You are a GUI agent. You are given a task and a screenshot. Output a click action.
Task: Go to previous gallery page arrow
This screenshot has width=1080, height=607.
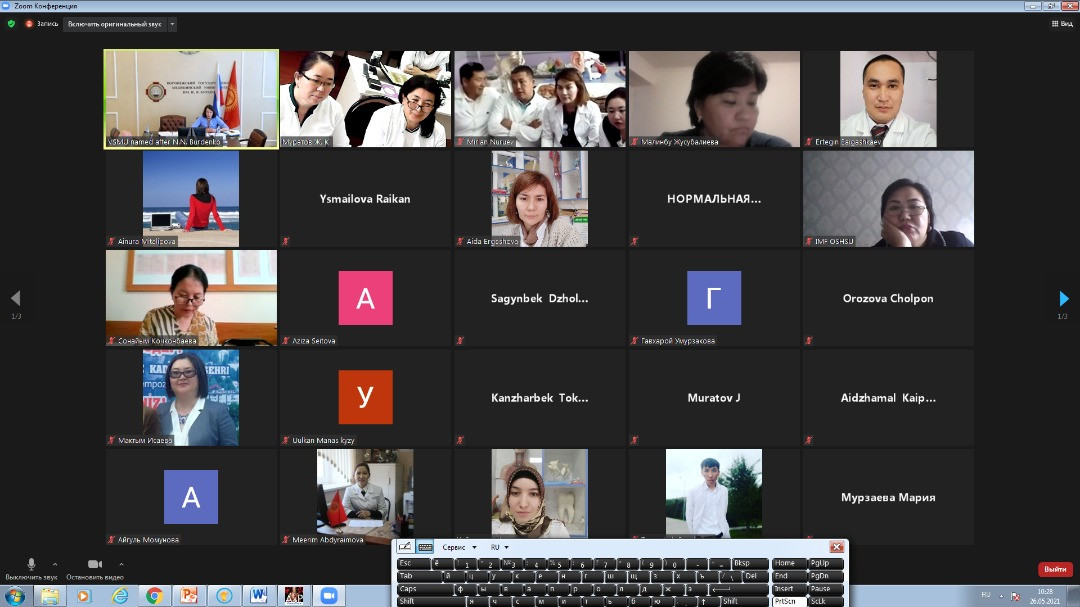tap(15, 299)
